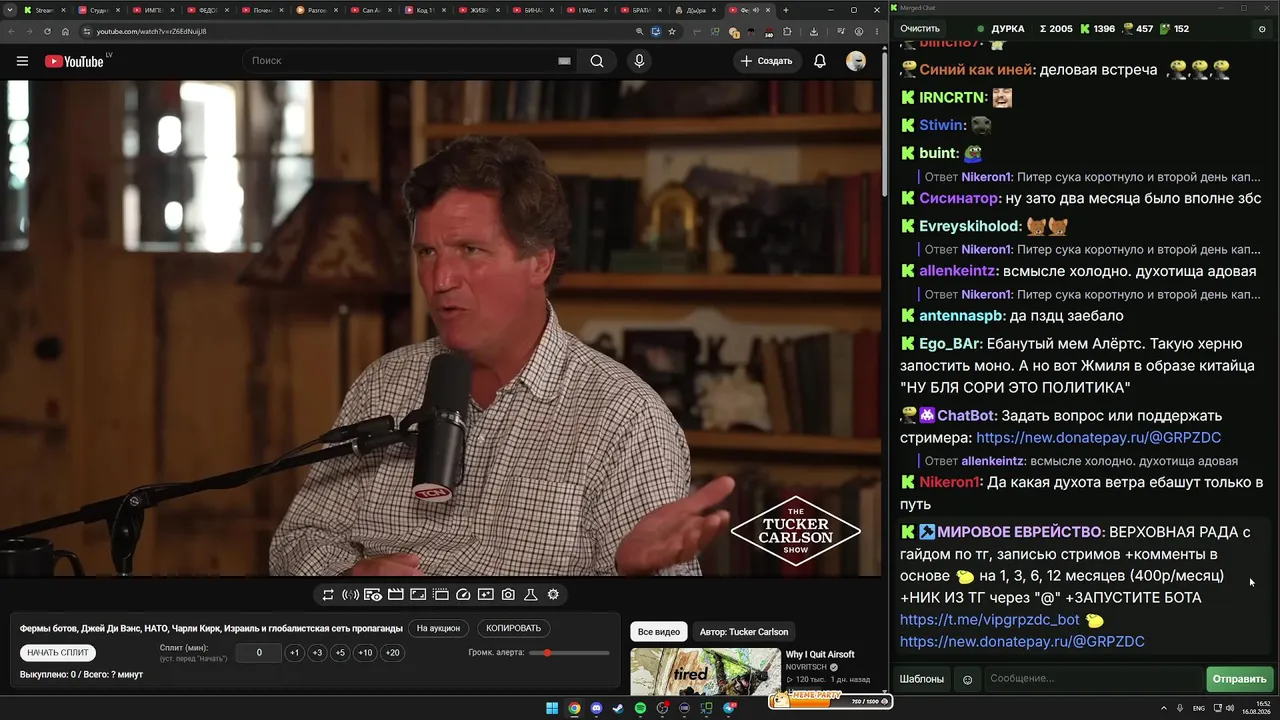Viewport: 1280px width, 720px height.
Task: Click the Отправить send button
Action: 1240,679
